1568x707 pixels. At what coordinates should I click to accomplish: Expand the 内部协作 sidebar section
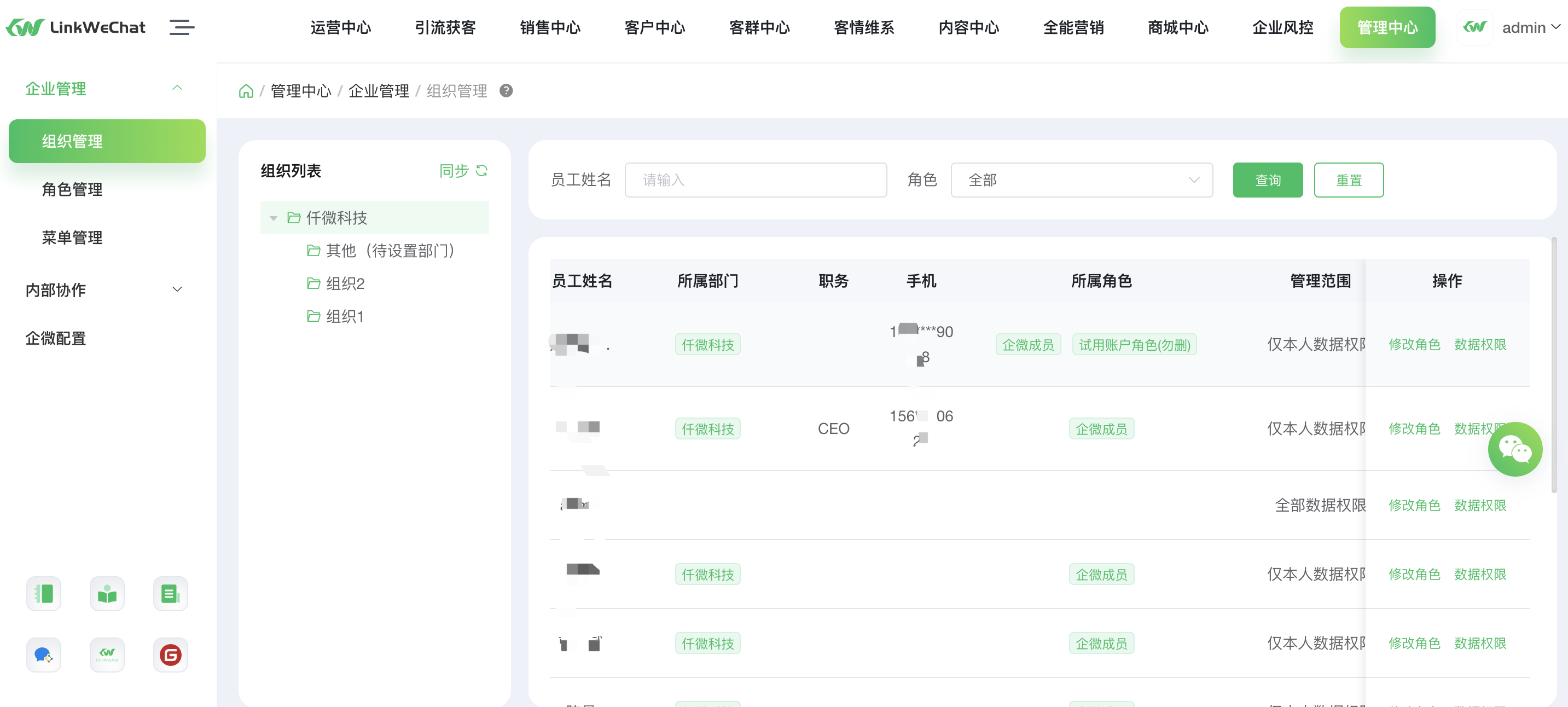(x=177, y=289)
